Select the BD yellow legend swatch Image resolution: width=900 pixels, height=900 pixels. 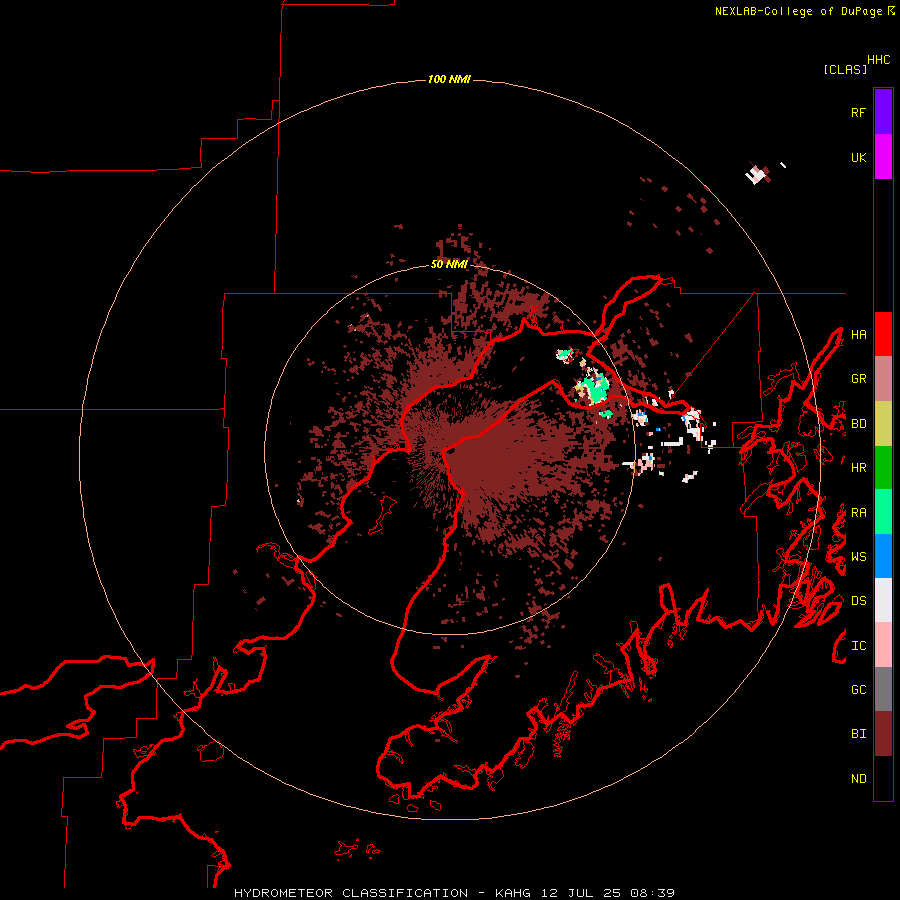coord(883,424)
